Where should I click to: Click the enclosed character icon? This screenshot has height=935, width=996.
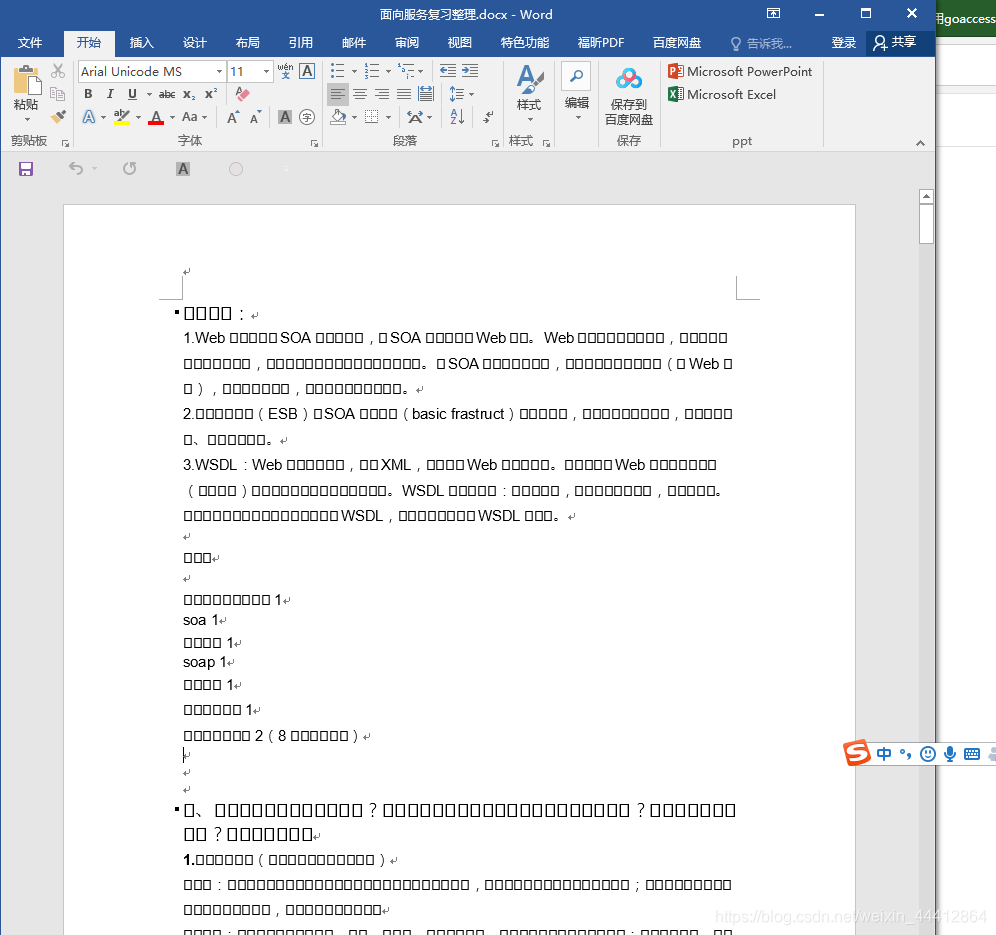click(307, 117)
